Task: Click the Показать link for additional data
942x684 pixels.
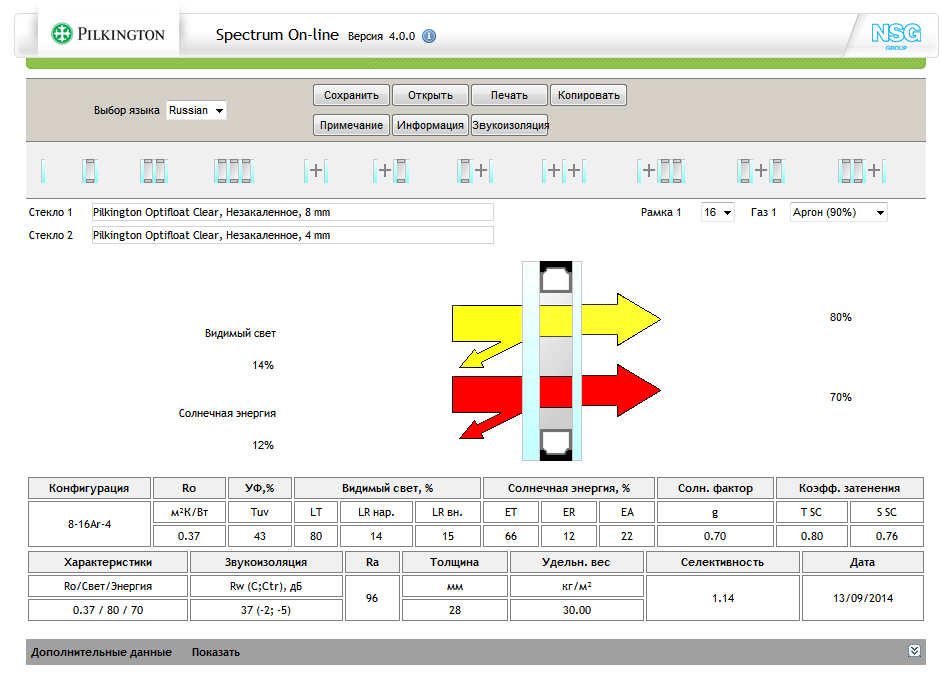Action: [216, 652]
